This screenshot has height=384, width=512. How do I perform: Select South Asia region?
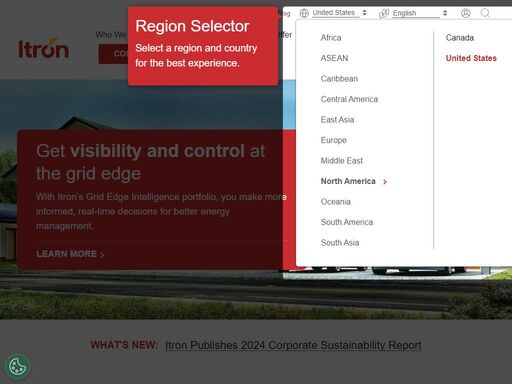click(340, 243)
